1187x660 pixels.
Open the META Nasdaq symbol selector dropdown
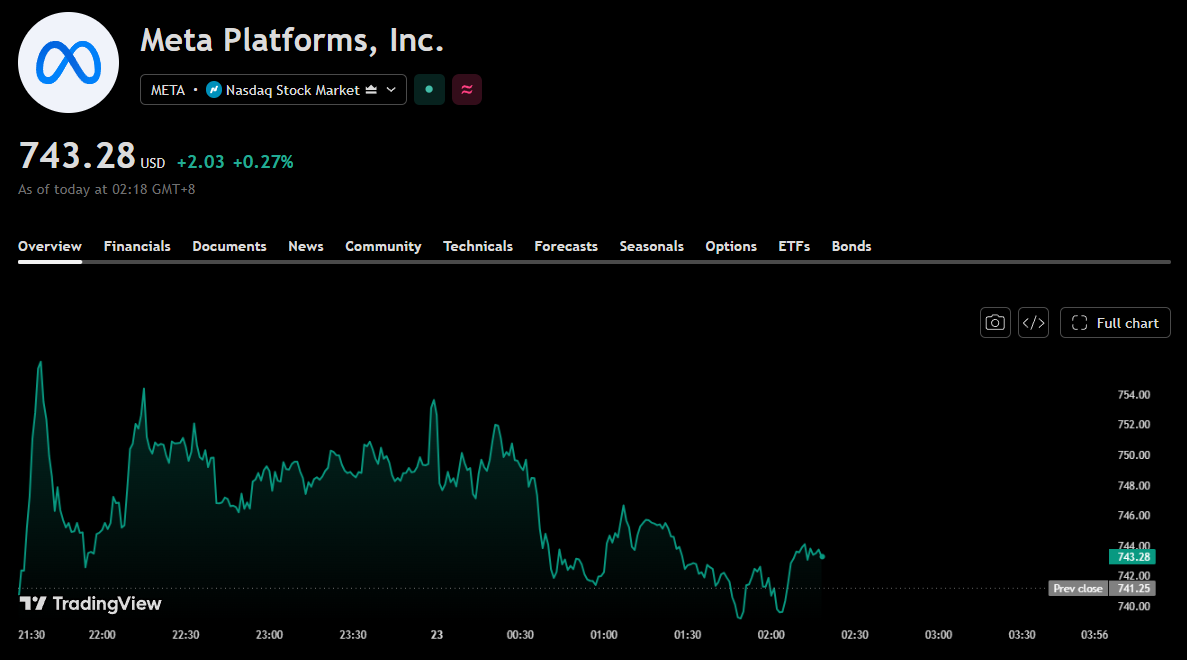[x=273, y=89]
